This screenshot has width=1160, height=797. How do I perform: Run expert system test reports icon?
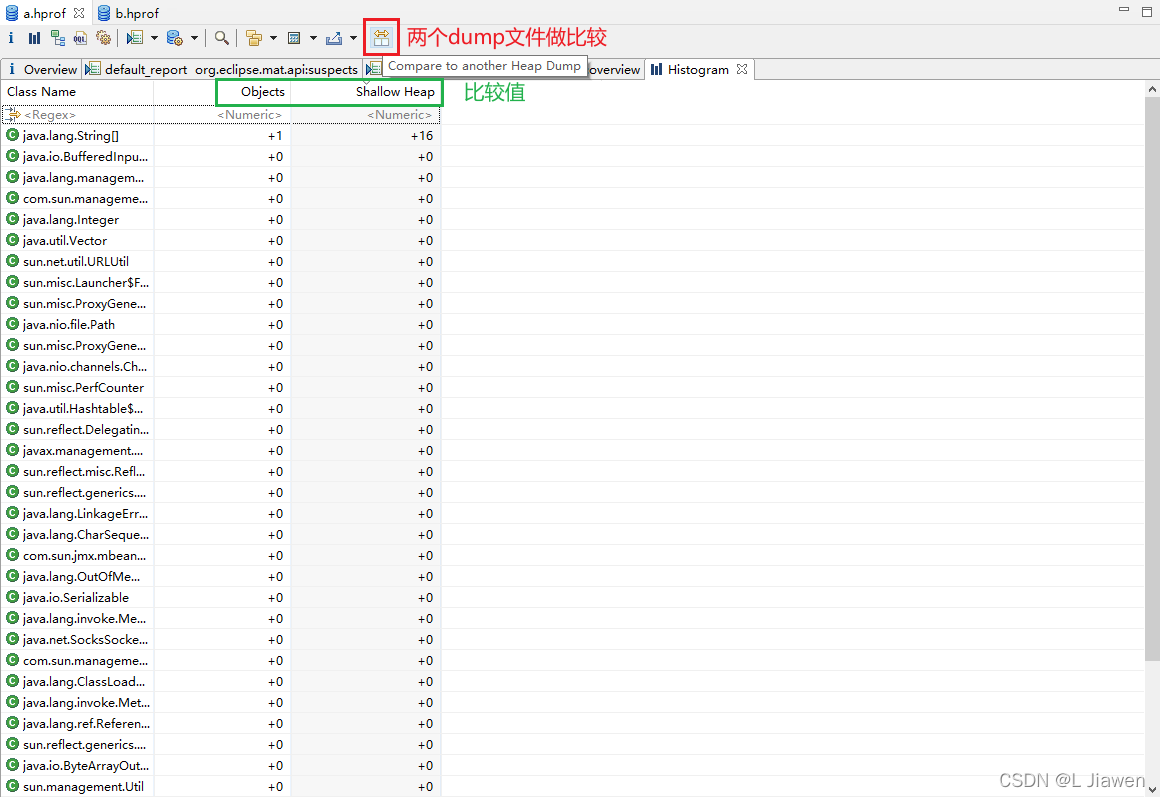click(135, 38)
